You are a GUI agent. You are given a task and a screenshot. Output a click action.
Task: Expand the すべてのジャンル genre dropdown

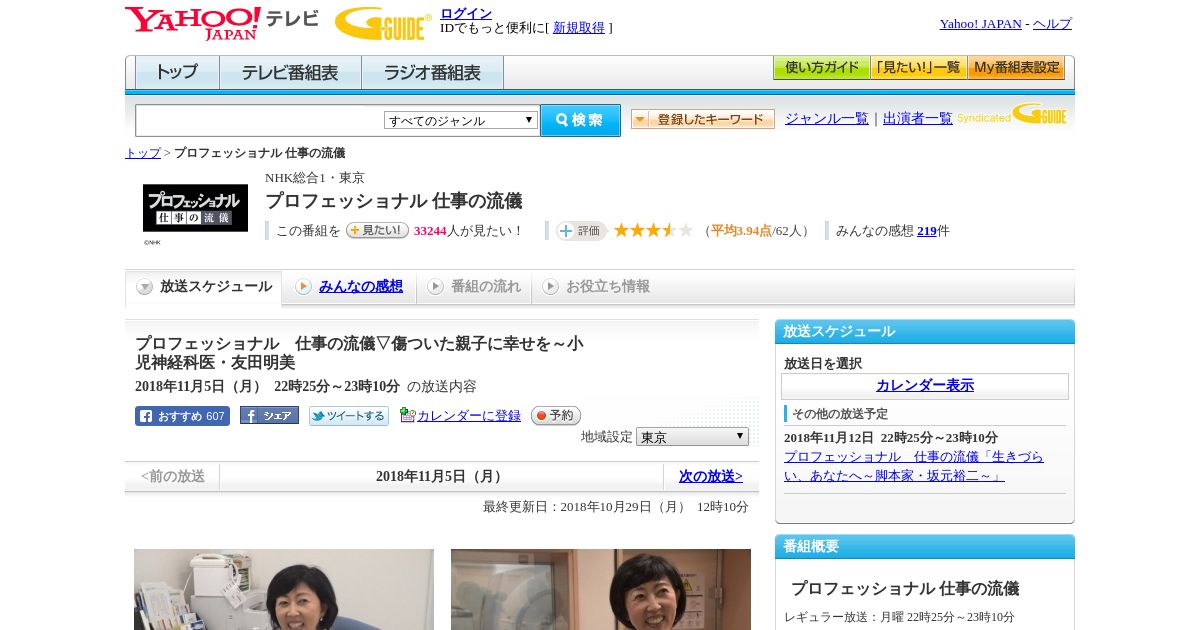tap(461, 120)
